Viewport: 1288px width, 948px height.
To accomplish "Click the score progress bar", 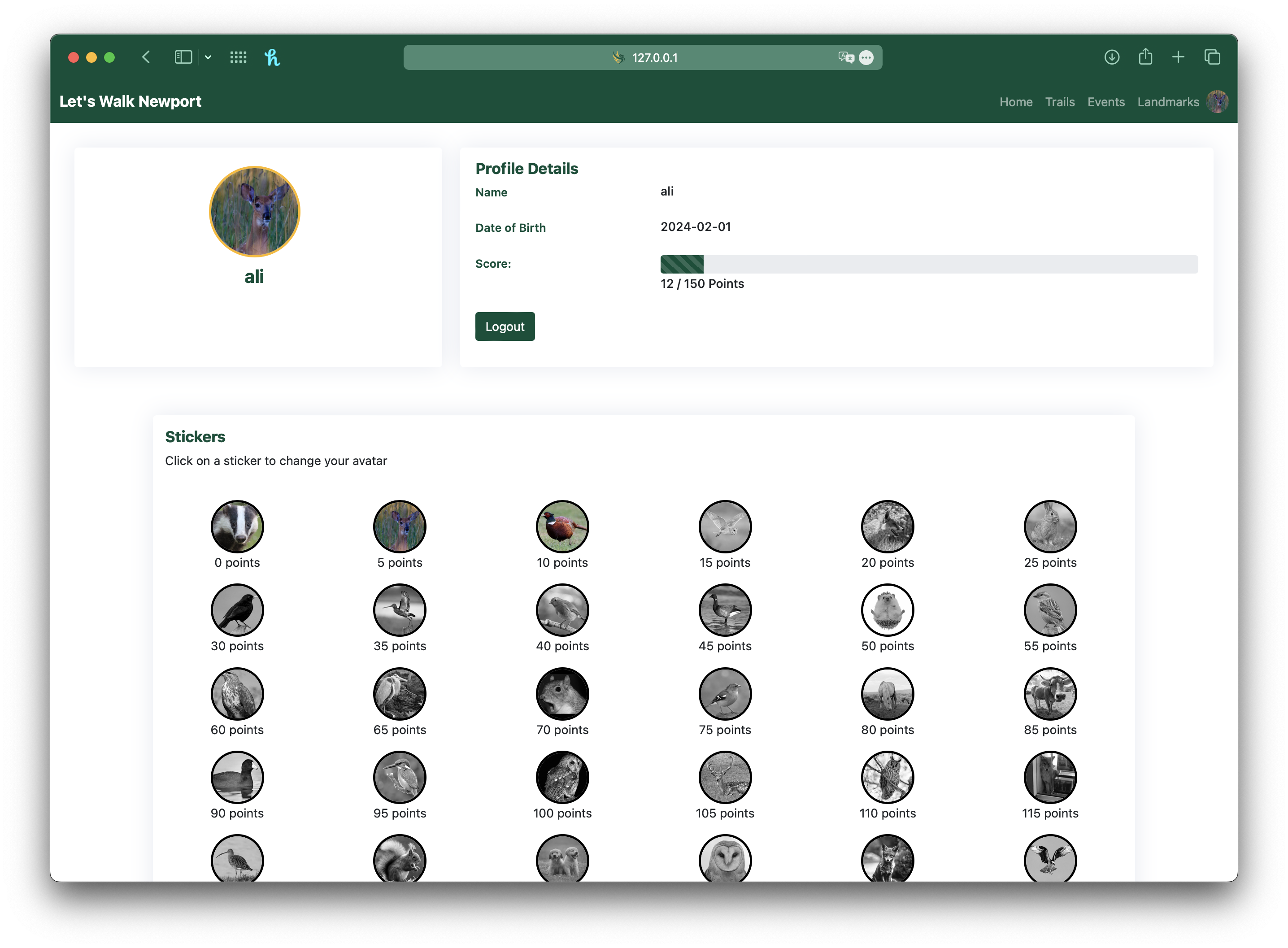I will pos(929,264).
